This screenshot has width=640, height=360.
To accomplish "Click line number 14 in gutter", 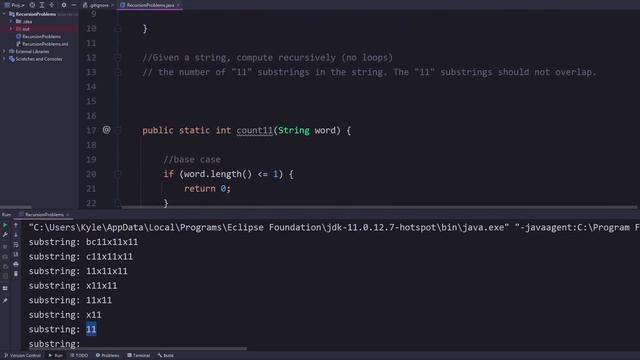I will (x=91, y=87).
